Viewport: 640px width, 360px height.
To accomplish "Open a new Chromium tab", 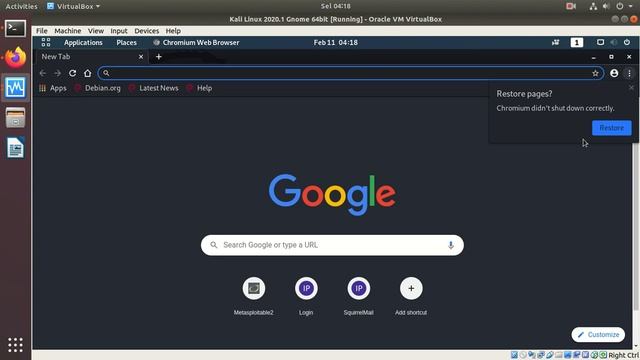I will click(159, 57).
